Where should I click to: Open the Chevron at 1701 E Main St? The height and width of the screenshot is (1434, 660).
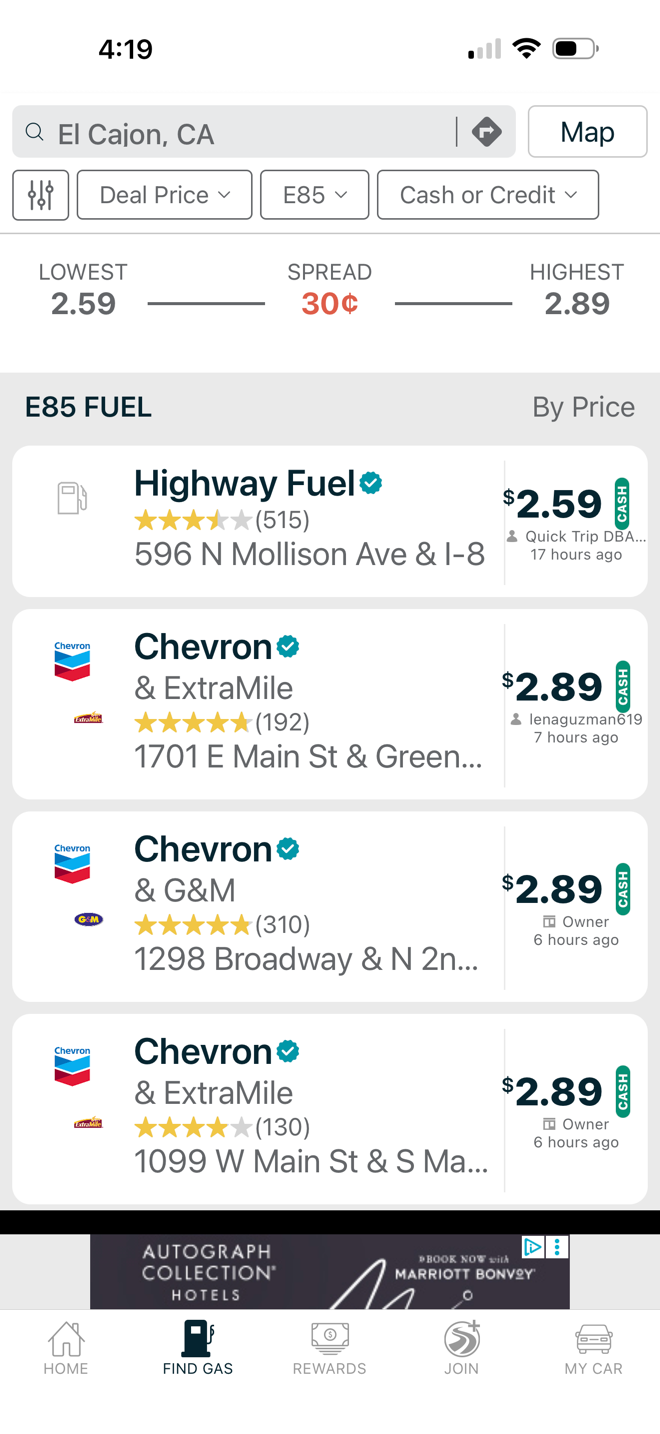point(330,704)
